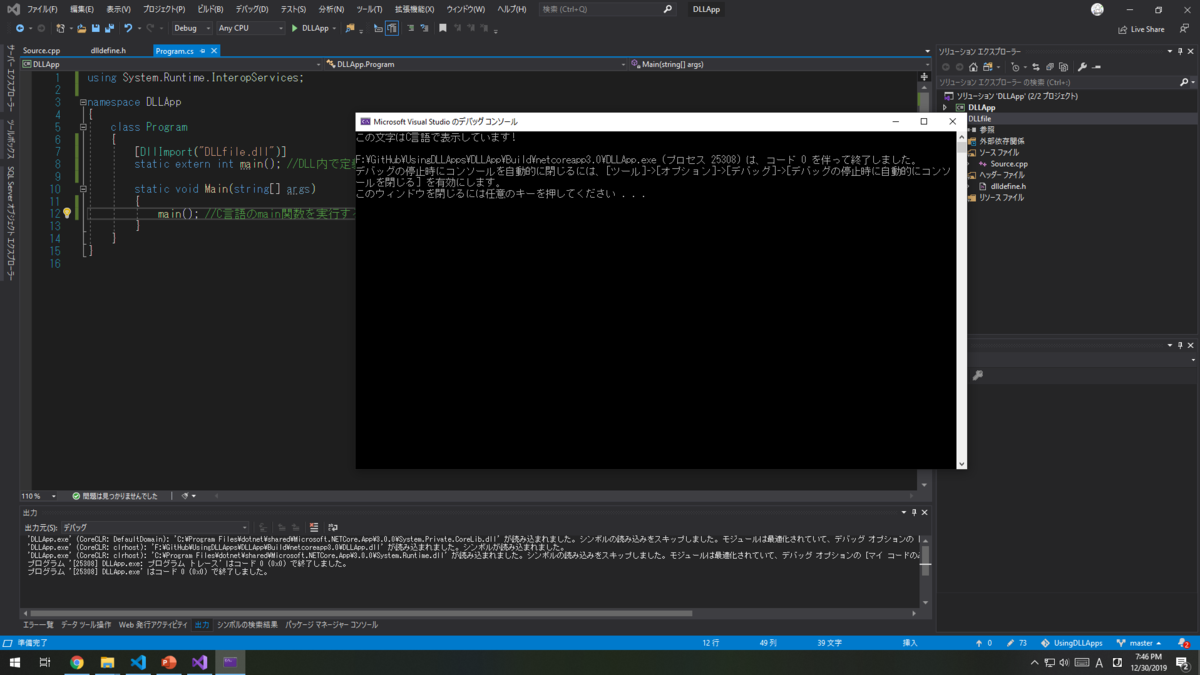Open the Visual Studio taskbar icon
This screenshot has height=675, width=1200.
pyautogui.click(x=200, y=662)
